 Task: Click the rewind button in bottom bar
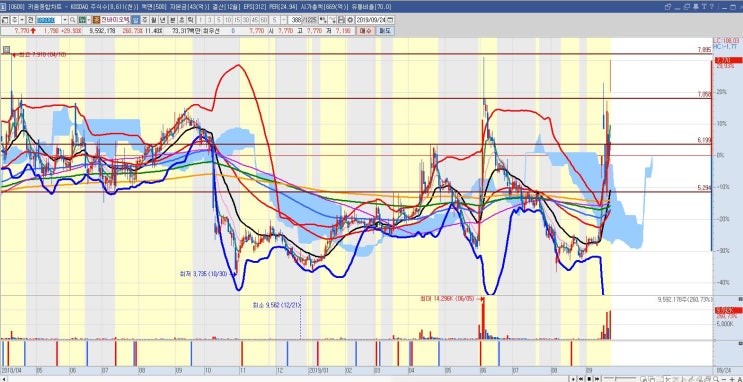581,379
